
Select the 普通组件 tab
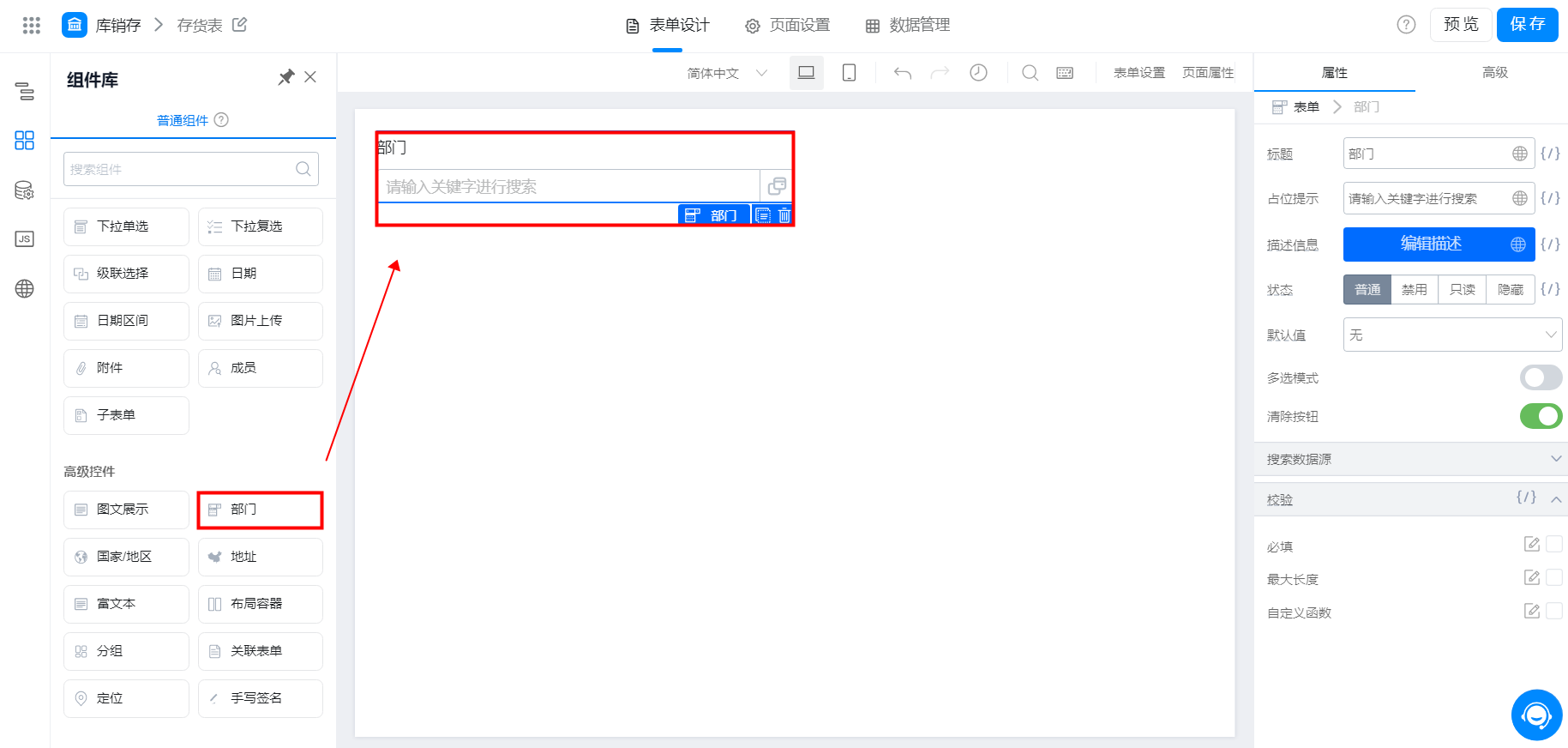click(x=183, y=120)
